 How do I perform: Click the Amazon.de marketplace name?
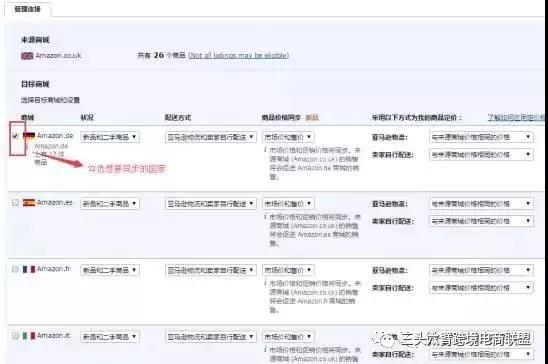(x=55, y=136)
